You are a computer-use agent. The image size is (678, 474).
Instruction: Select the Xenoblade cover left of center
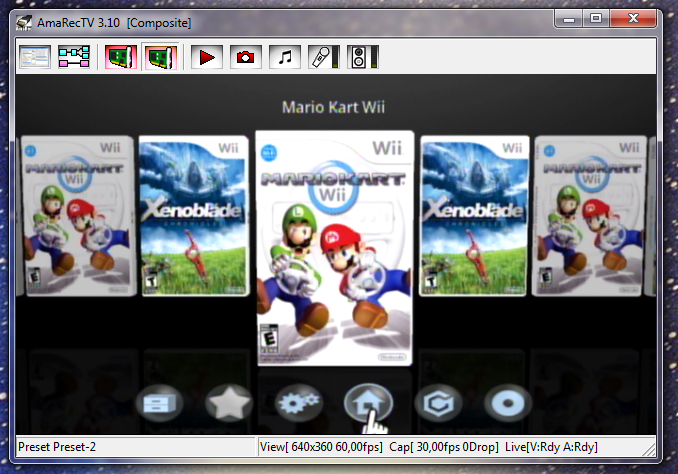pyautogui.click(x=194, y=216)
